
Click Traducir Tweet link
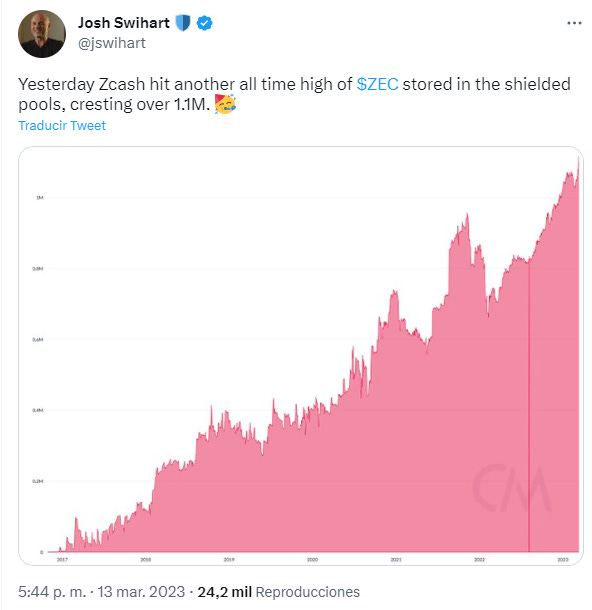coord(62,126)
